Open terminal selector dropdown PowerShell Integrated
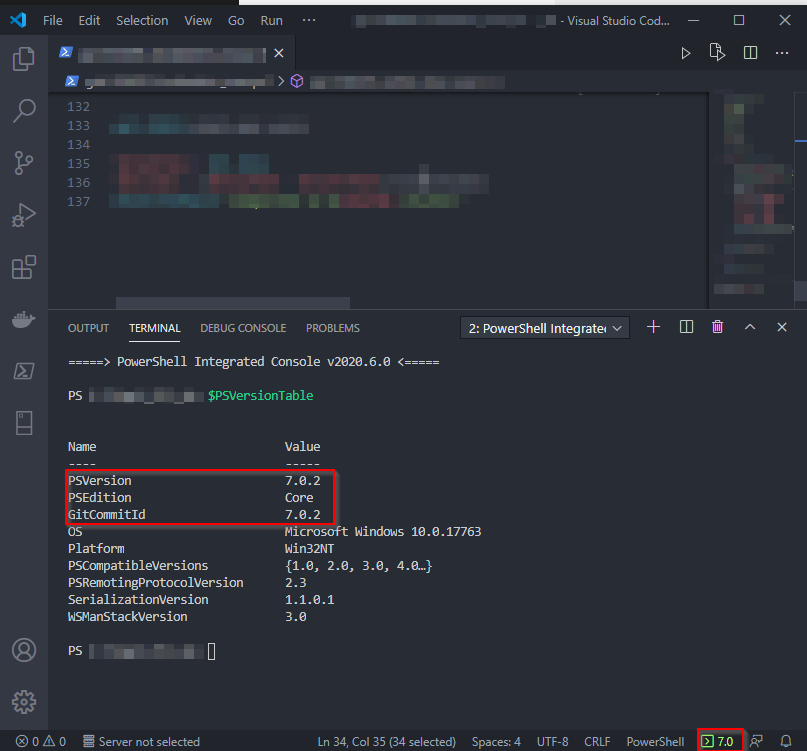 [x=545, y=328]
